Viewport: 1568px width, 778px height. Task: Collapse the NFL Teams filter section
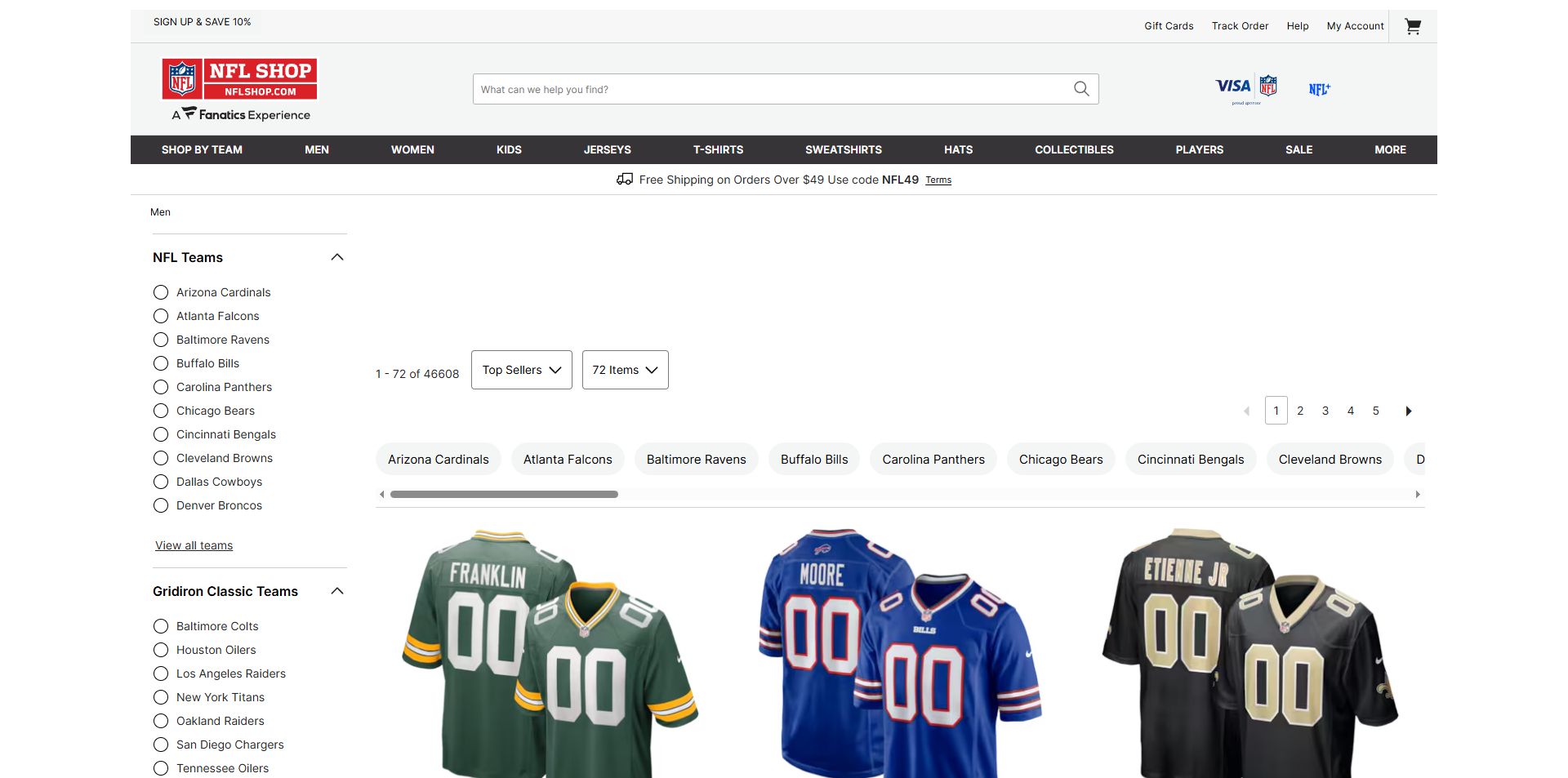coord(337,257)
